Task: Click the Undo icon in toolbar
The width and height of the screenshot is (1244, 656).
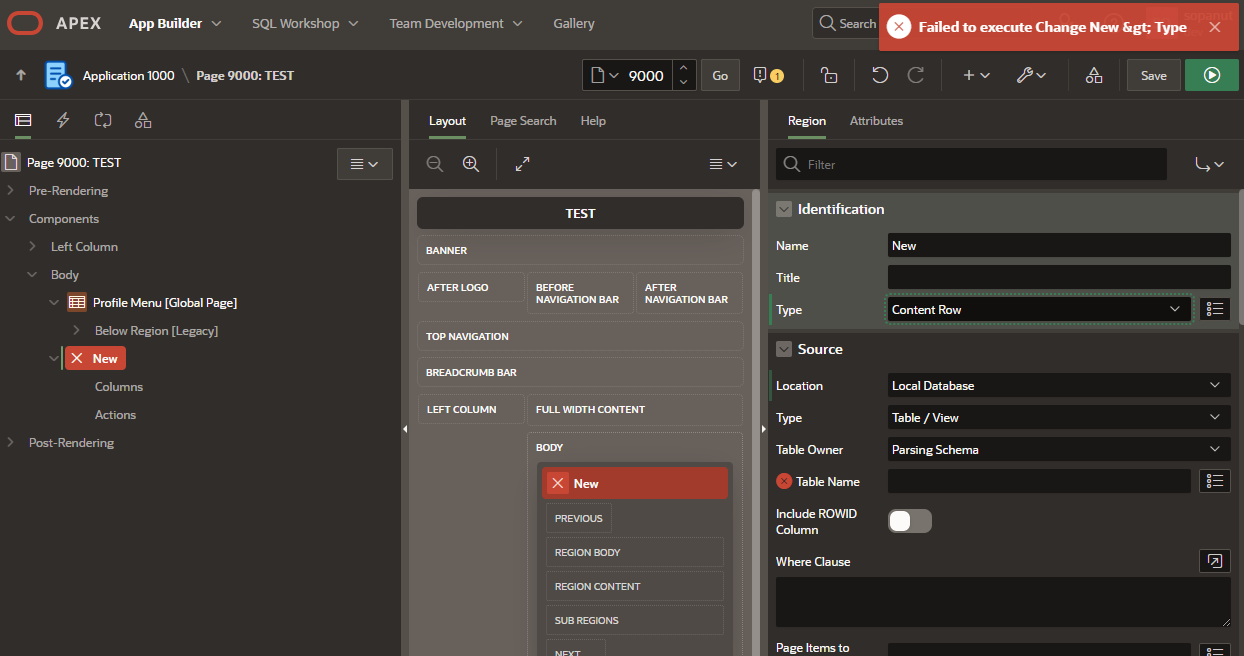Action: (x=879, y=75)
